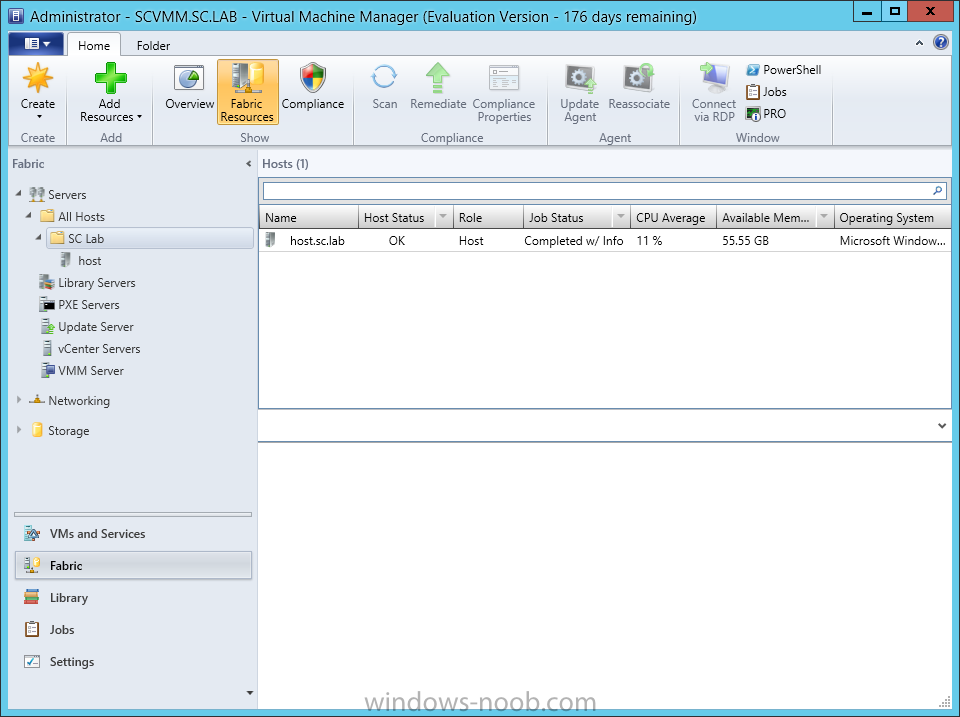Viewport: 960px width, 717px height.
Task: Collapse the Fabric navigation pane
Action: tap(248, 163)
